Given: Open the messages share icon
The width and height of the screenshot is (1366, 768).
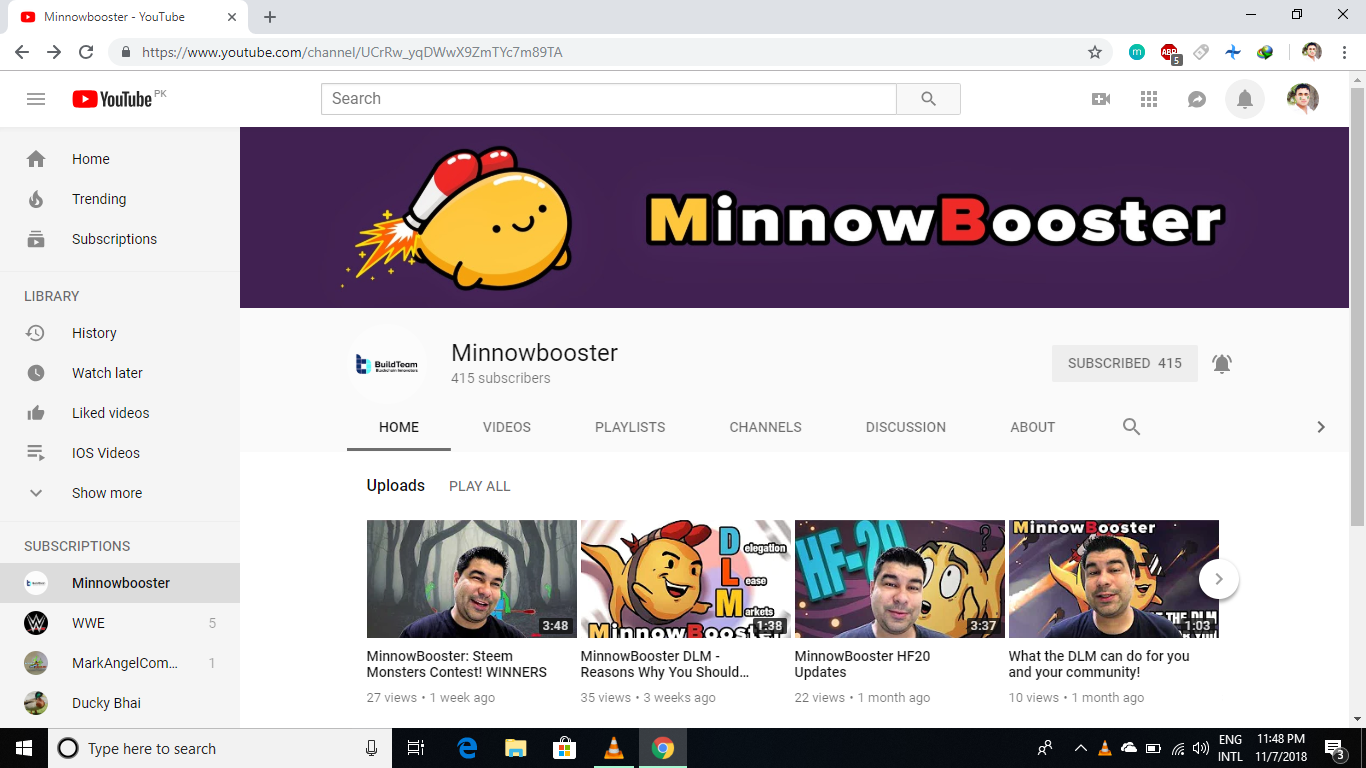Looking at the screenshot, I should [x=1197, y=99].
